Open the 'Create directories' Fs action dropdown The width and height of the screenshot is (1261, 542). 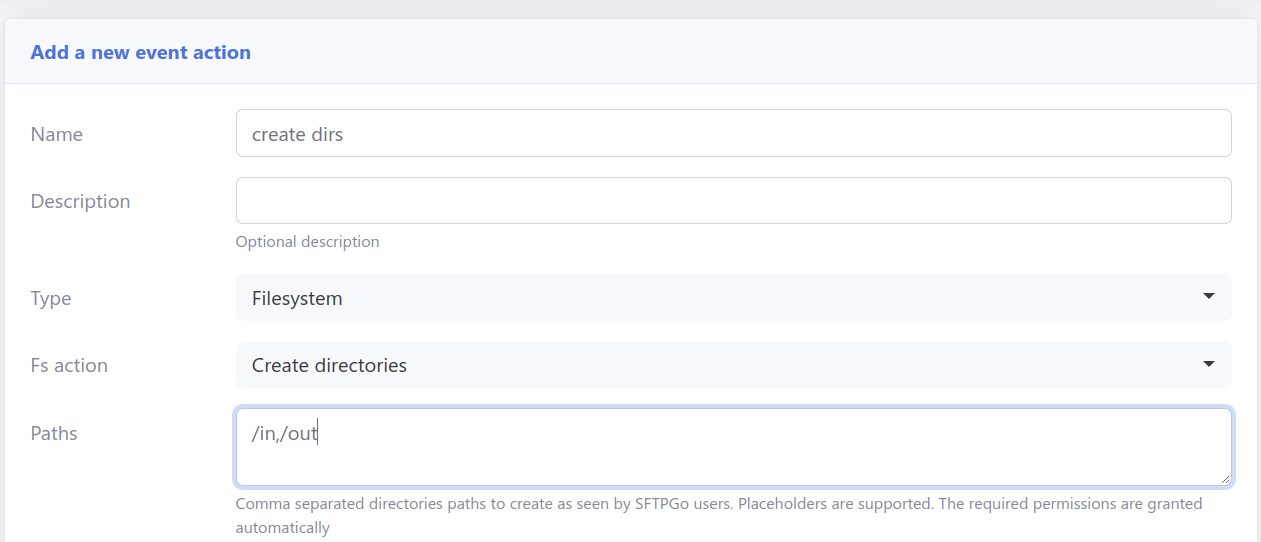tap(700, 365)
